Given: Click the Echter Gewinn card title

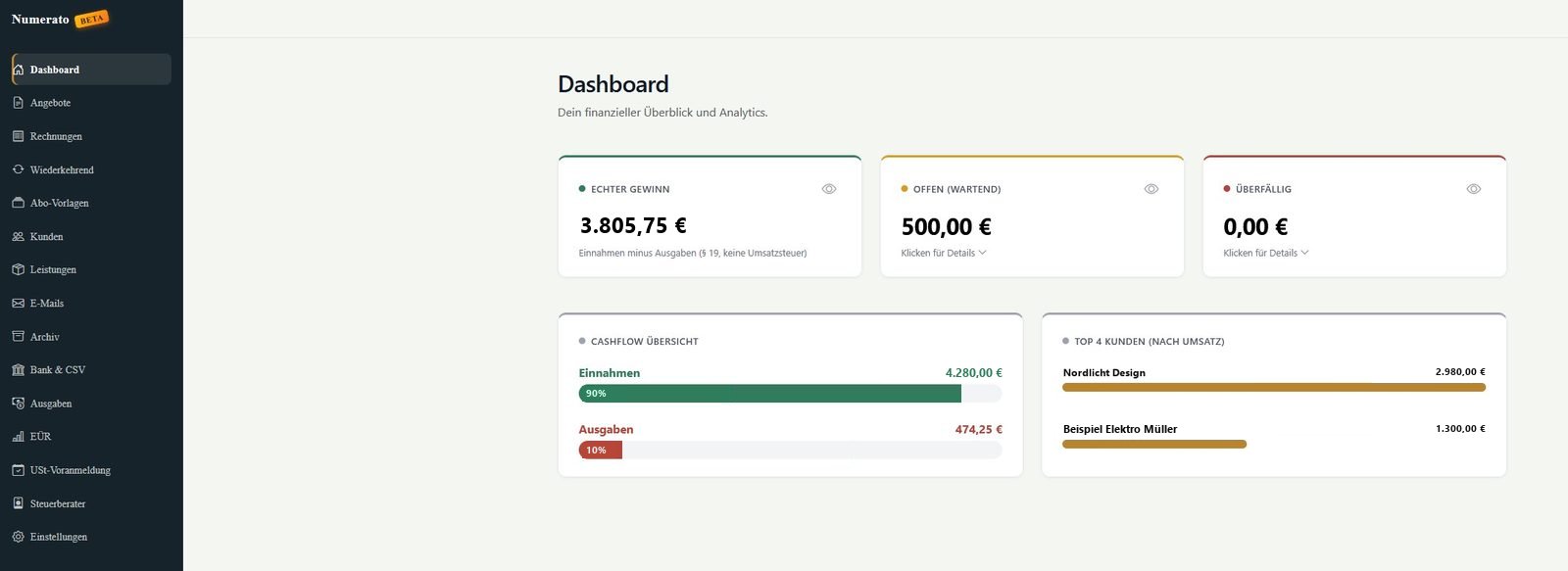Looking at the screenshot, I should (x=630, y=189).
